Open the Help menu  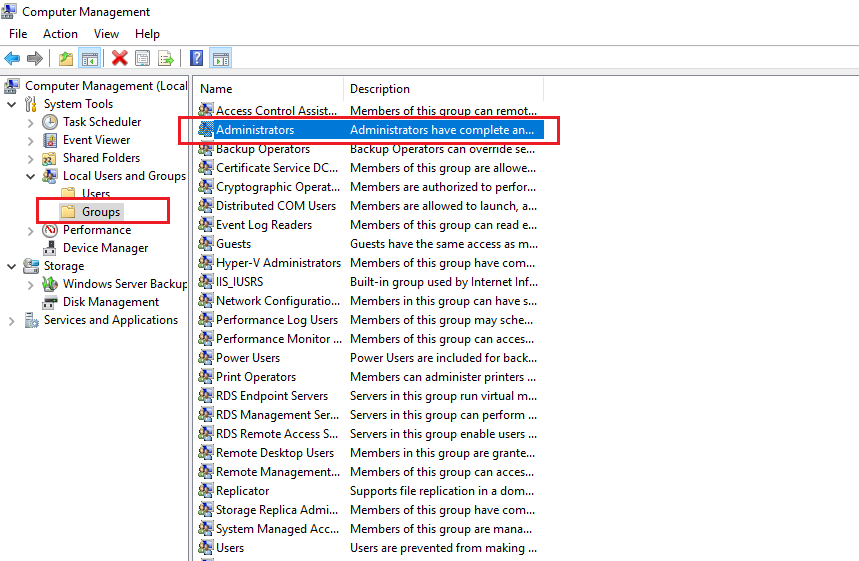pyautogui.click(x=147, y=34)
